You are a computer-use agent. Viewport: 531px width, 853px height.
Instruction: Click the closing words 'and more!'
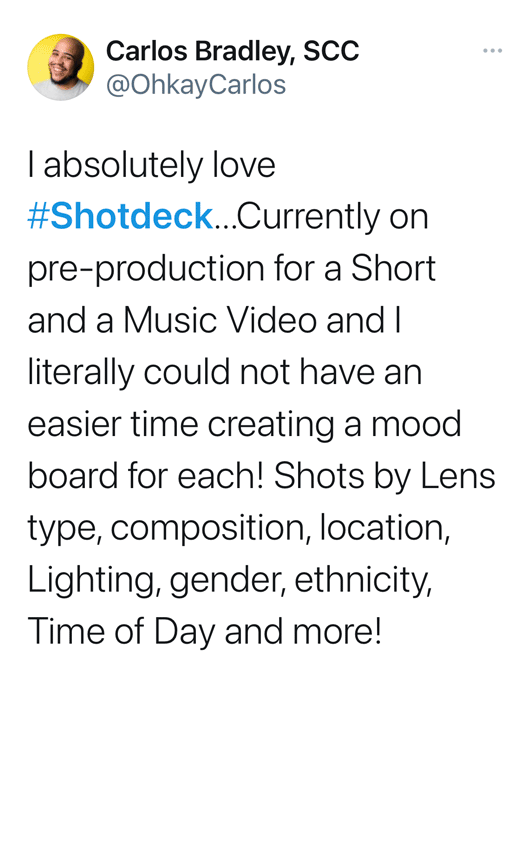pyautogui.click(x=303, y=632)
